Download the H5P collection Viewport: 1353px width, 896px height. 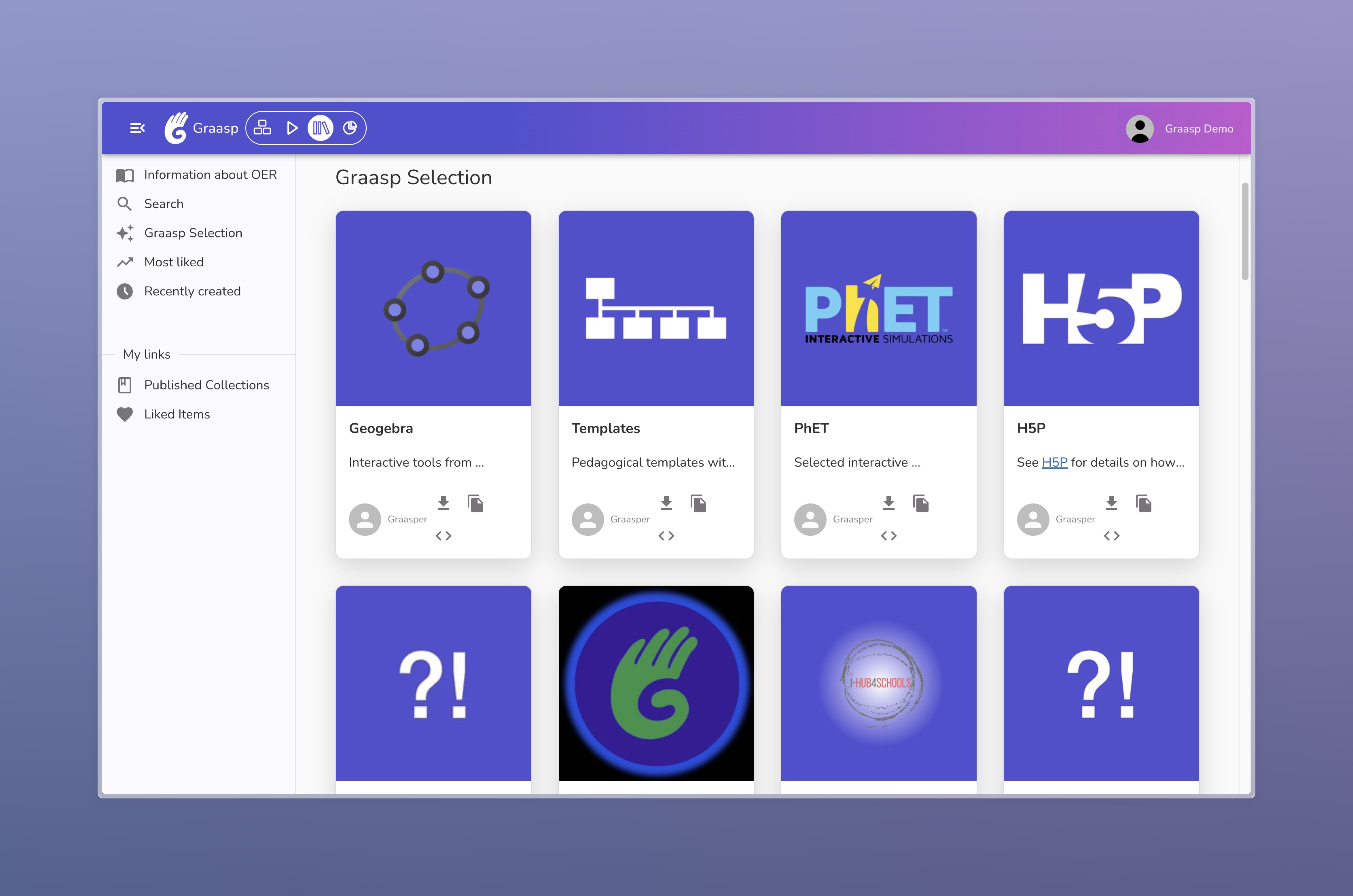pyautogui.click(x=1111, y=503)
